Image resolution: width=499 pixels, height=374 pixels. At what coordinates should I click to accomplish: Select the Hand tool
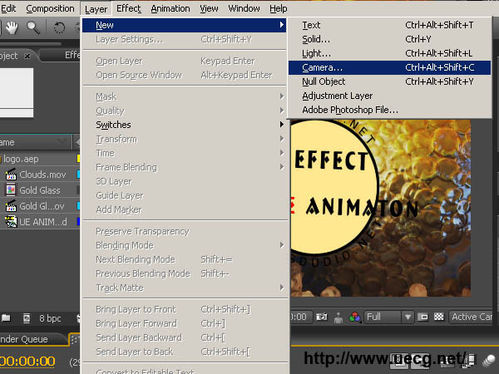click(12, 27)
